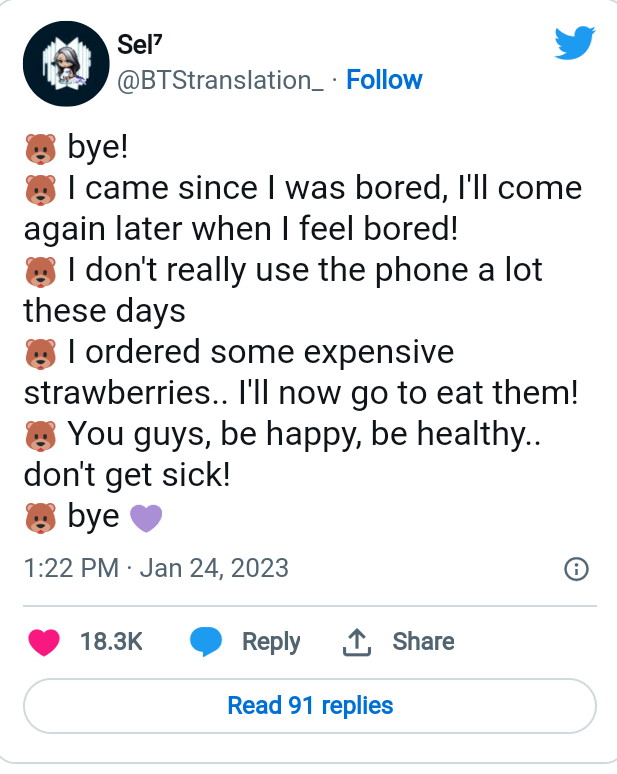Click the 18.3K likes count

[x=111, y=642]
